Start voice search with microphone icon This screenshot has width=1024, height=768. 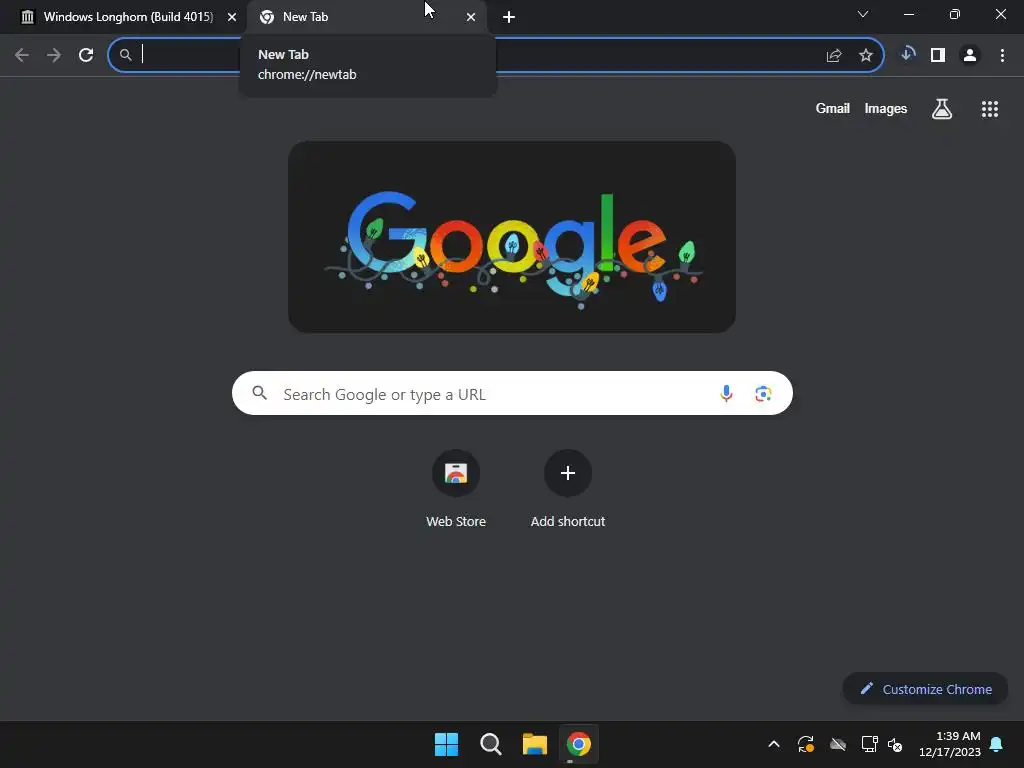726,393
